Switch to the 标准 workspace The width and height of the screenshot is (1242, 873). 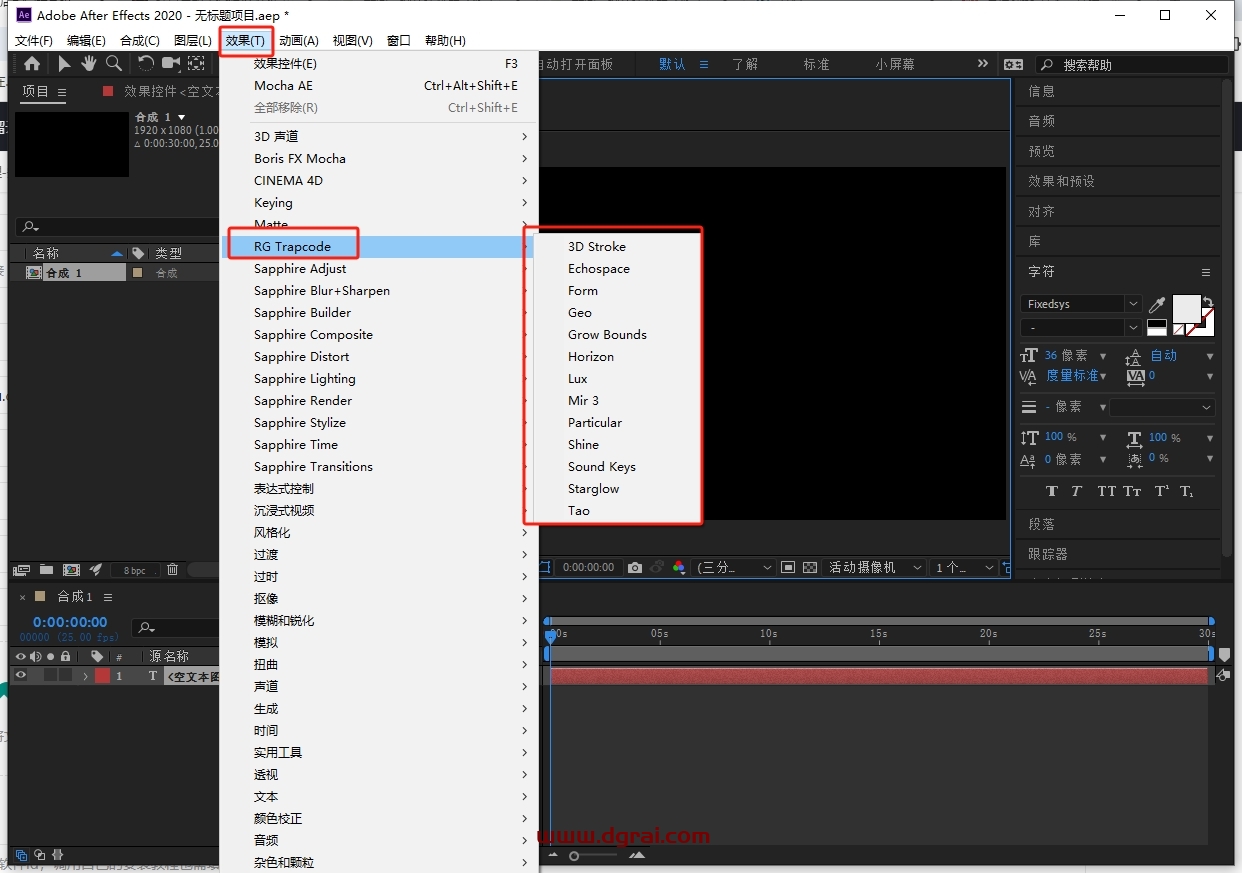tap(816, 64)
